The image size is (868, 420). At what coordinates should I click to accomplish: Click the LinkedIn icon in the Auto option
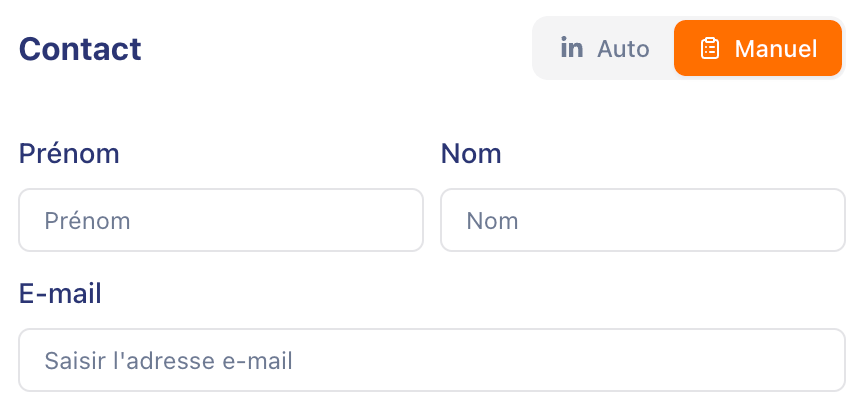tap(572, 48)
